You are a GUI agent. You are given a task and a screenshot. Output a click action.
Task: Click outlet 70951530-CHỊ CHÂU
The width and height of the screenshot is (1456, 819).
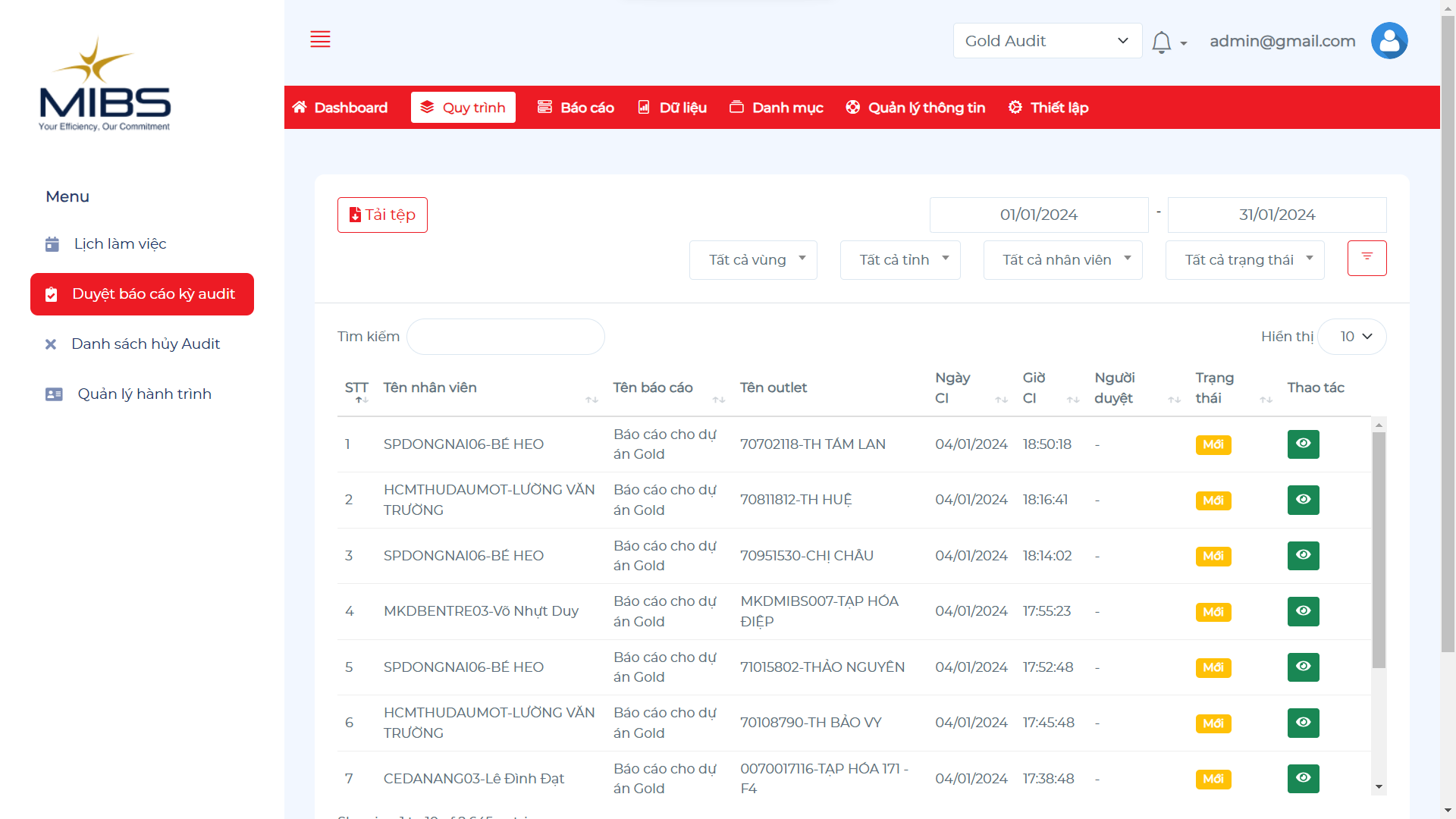click(x=807, y=556)
